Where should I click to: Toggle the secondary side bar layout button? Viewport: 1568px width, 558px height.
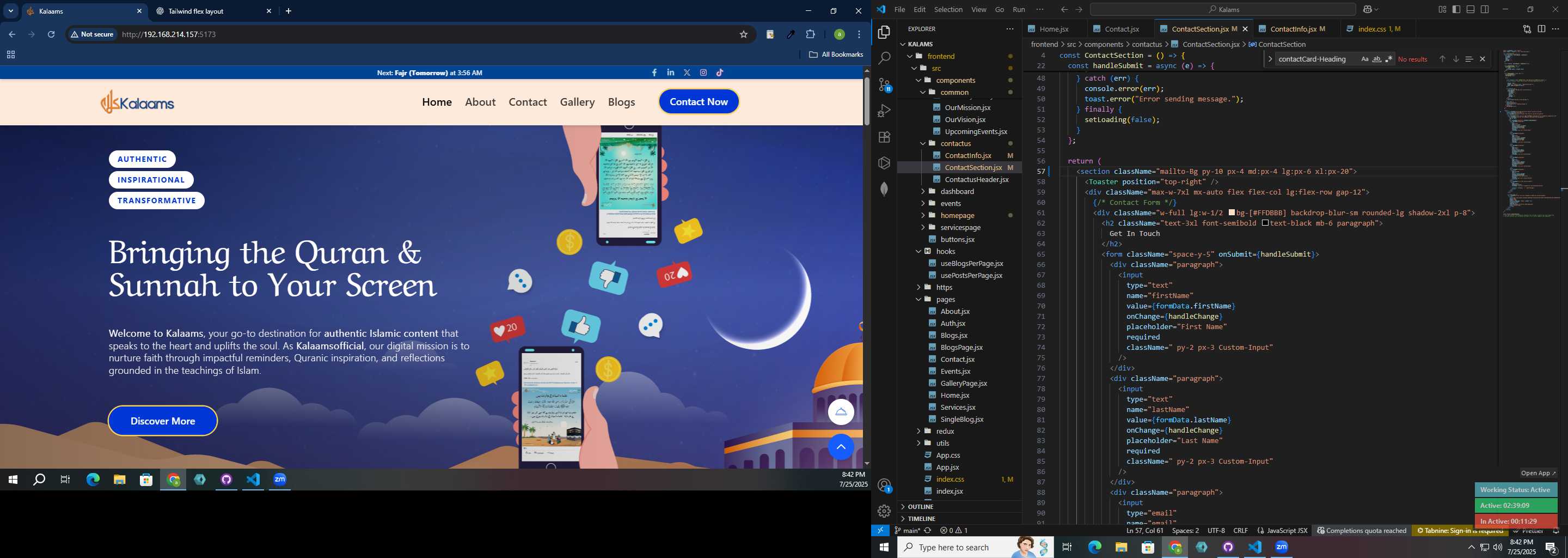point(1485,10)
